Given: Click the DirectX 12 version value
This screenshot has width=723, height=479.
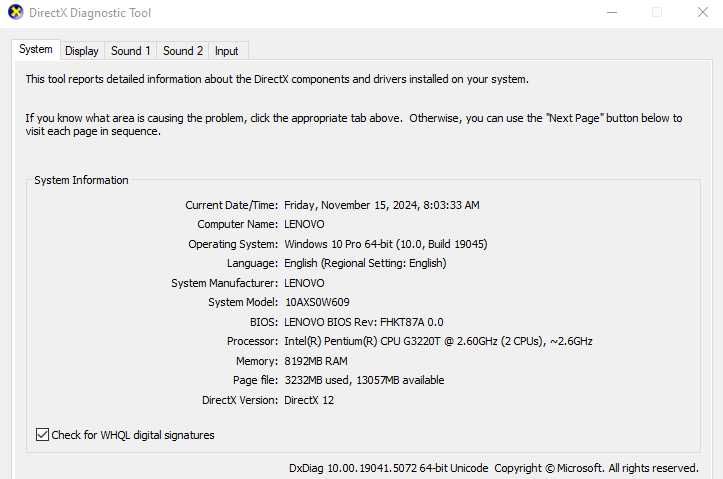Looking at the screenshot, I should [x=309, y=400].
